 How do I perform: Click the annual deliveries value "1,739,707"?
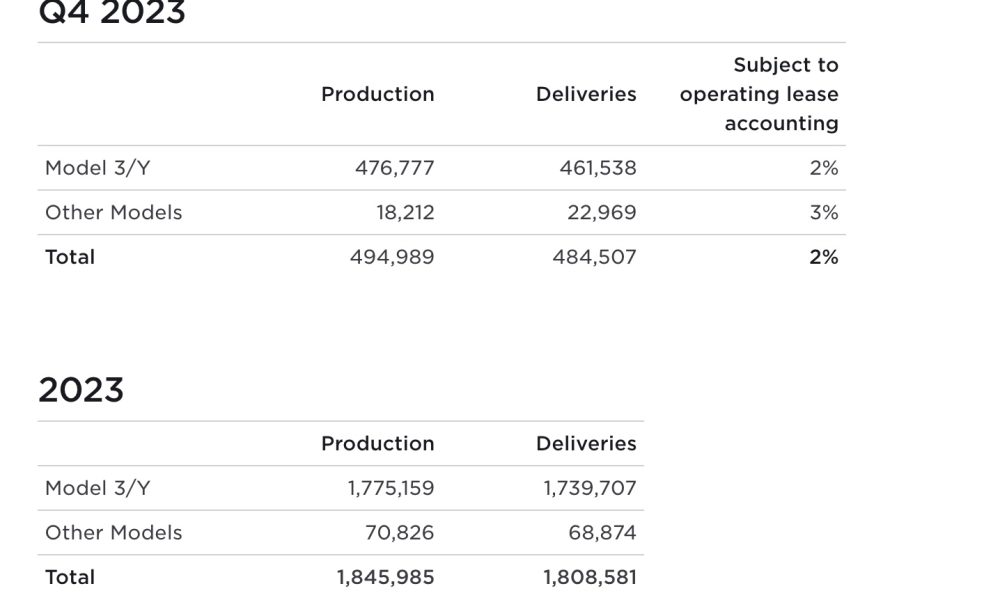pos(590,488)
